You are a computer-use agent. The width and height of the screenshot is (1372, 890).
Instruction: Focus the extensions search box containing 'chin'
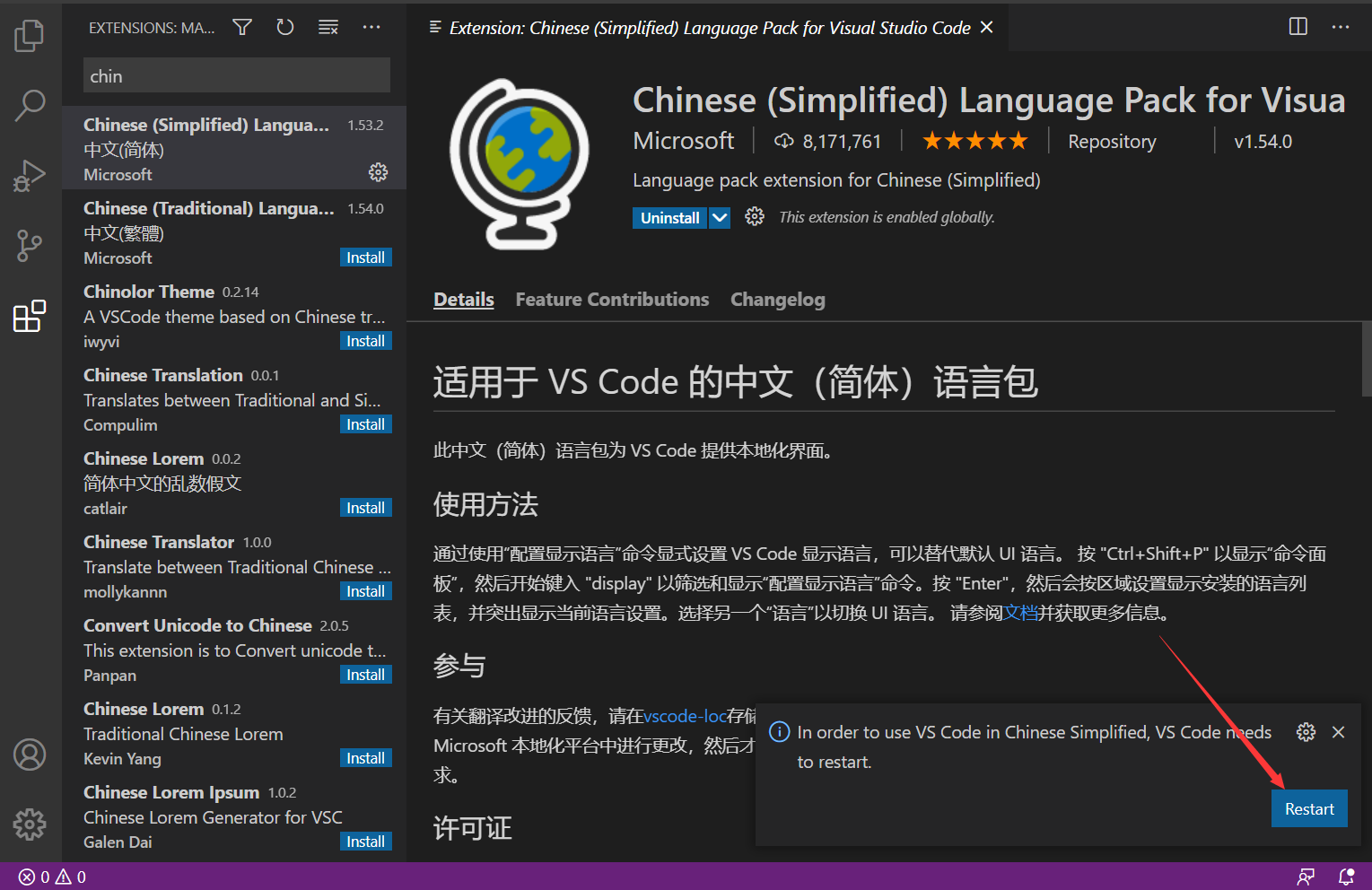point(237,75)
